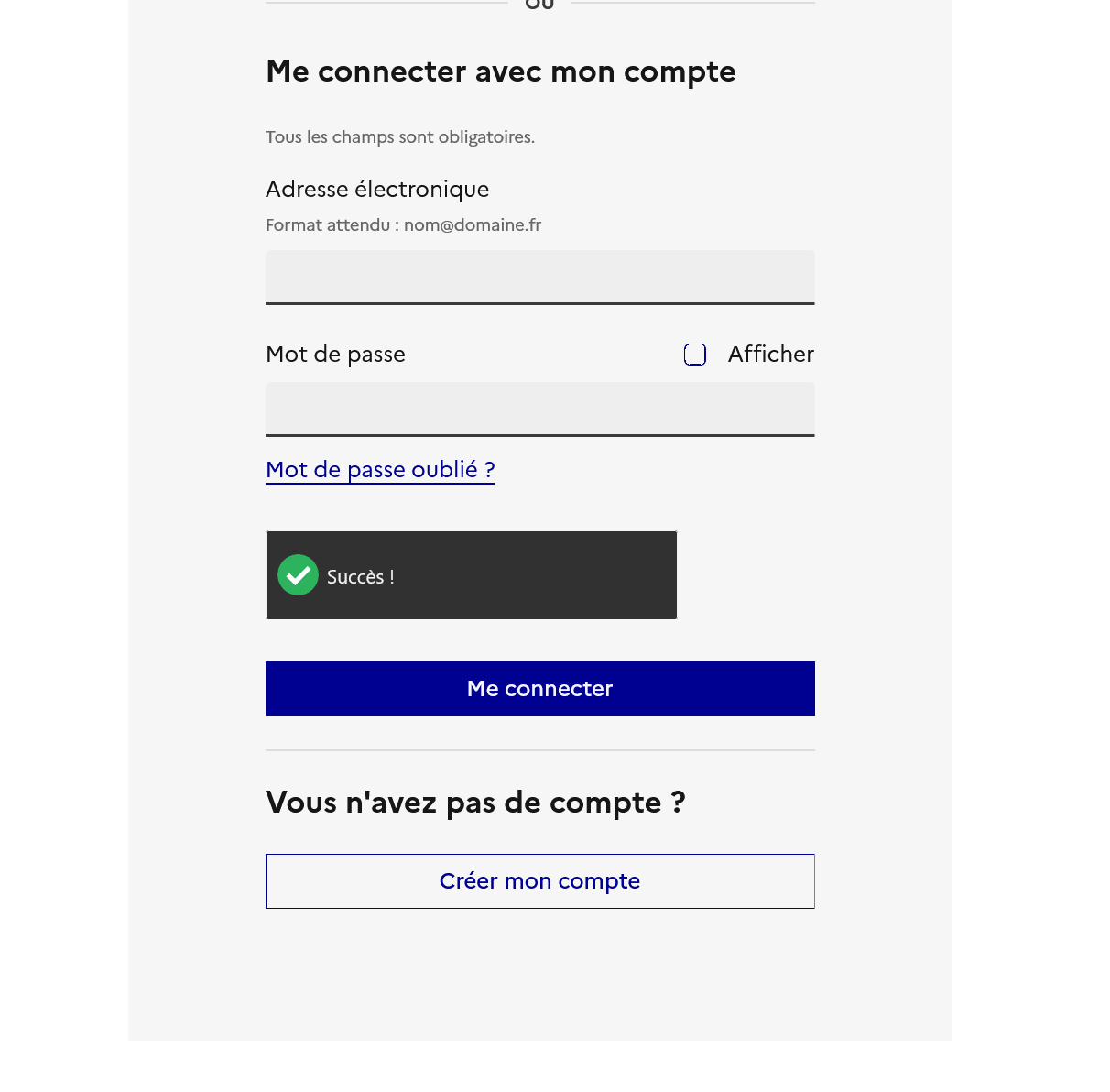Click the Vous n'avez pas de compte heading
This screenshot has width=1110, height=1092.
pyautogui.click(x=475, y=803)
